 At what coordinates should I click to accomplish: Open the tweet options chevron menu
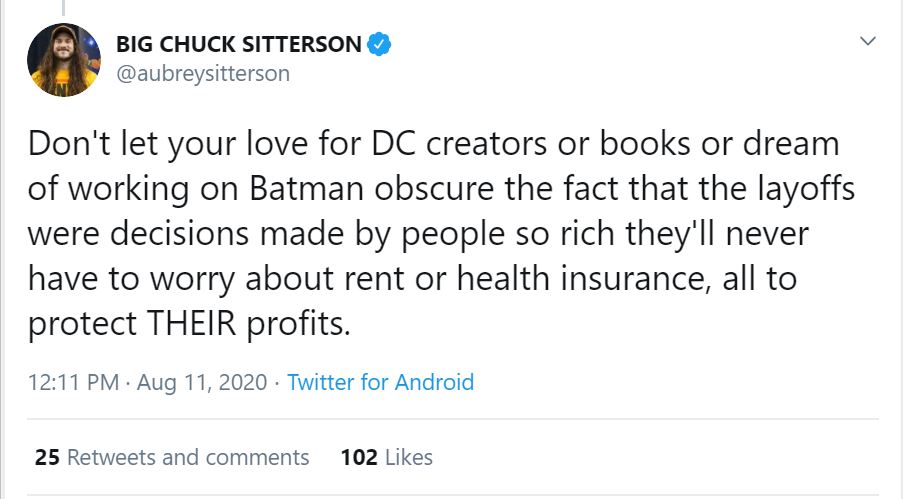coord(867,42)
